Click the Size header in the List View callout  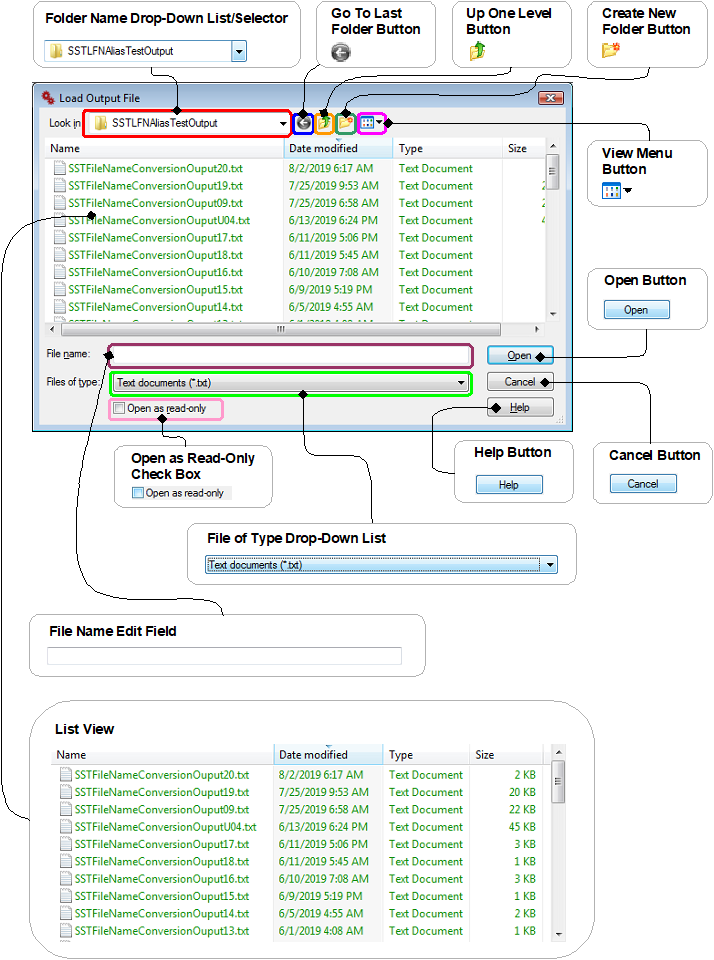[506, 755]
